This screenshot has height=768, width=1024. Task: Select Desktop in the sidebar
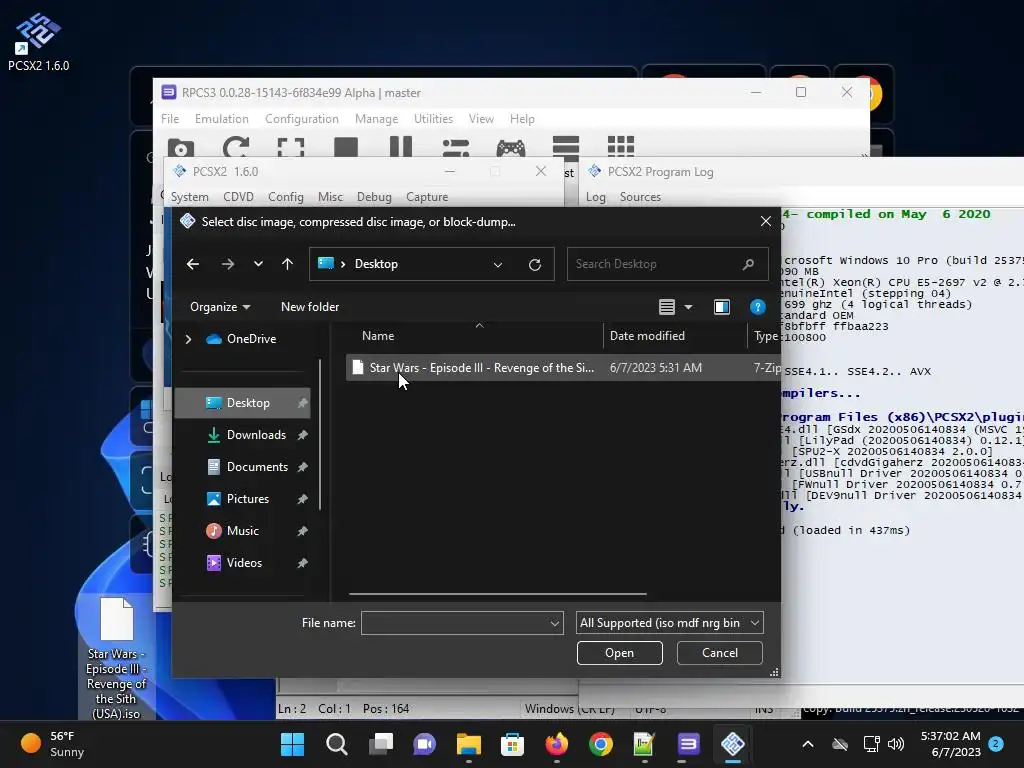[243, 403]
